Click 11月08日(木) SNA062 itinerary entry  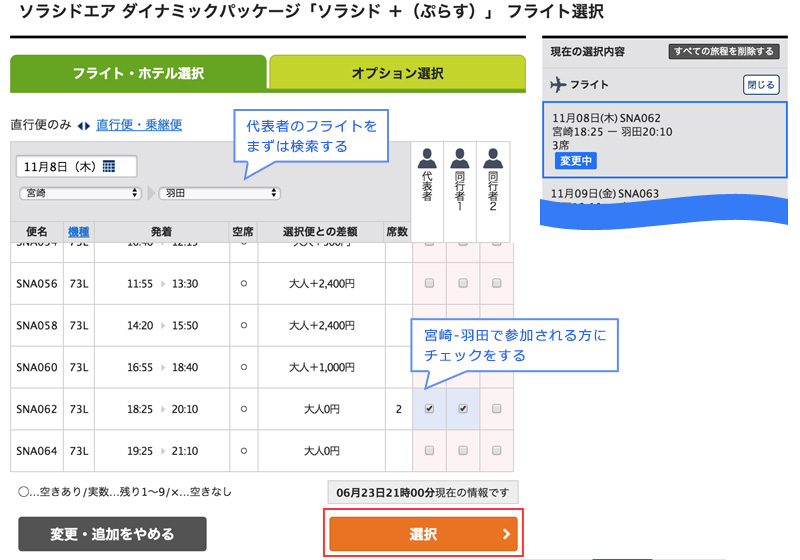pyautogui.click(x=664, y=139)
